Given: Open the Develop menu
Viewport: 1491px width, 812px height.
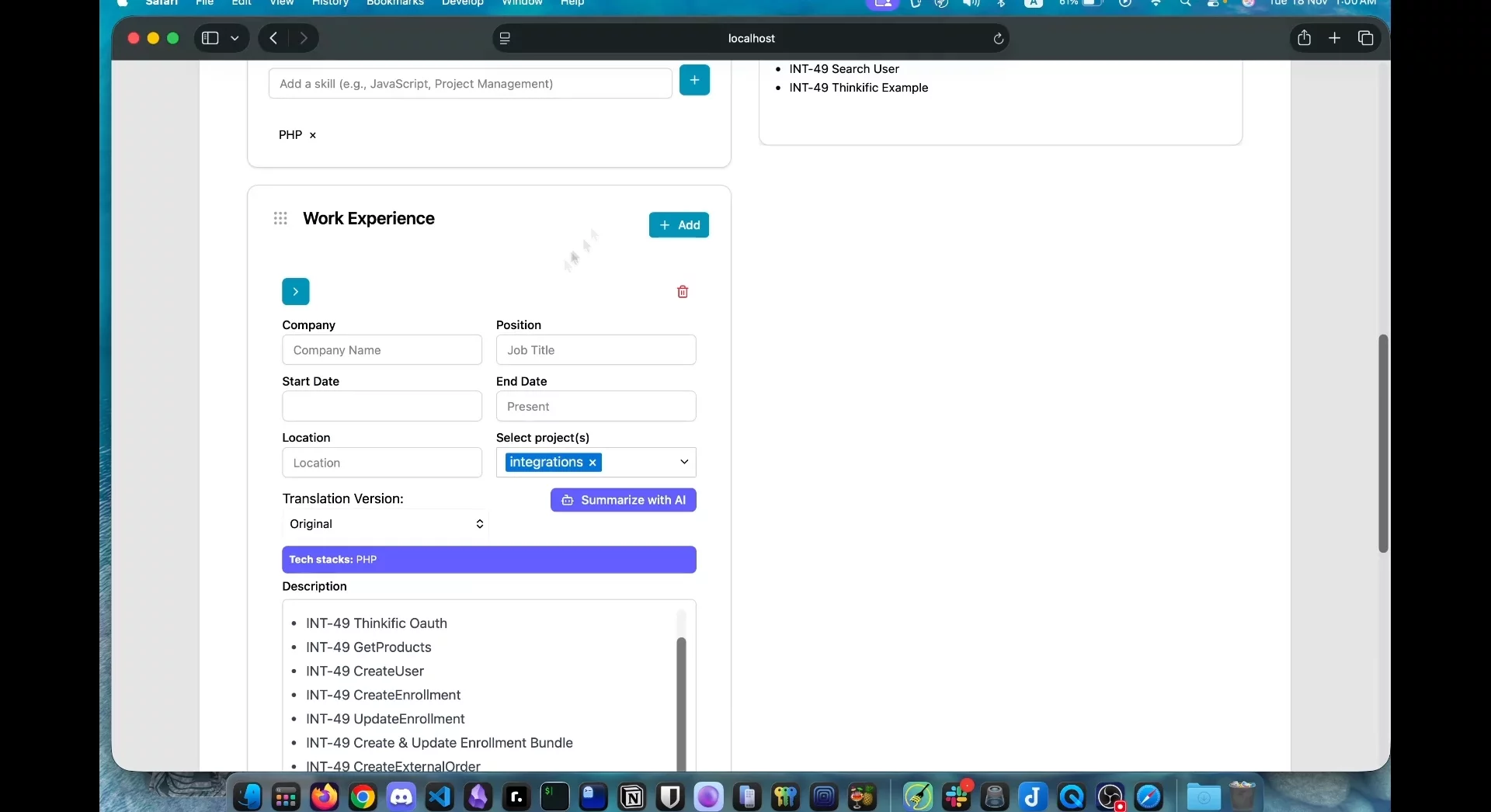Looking at the screenshot, I should [x=463, y=3].
